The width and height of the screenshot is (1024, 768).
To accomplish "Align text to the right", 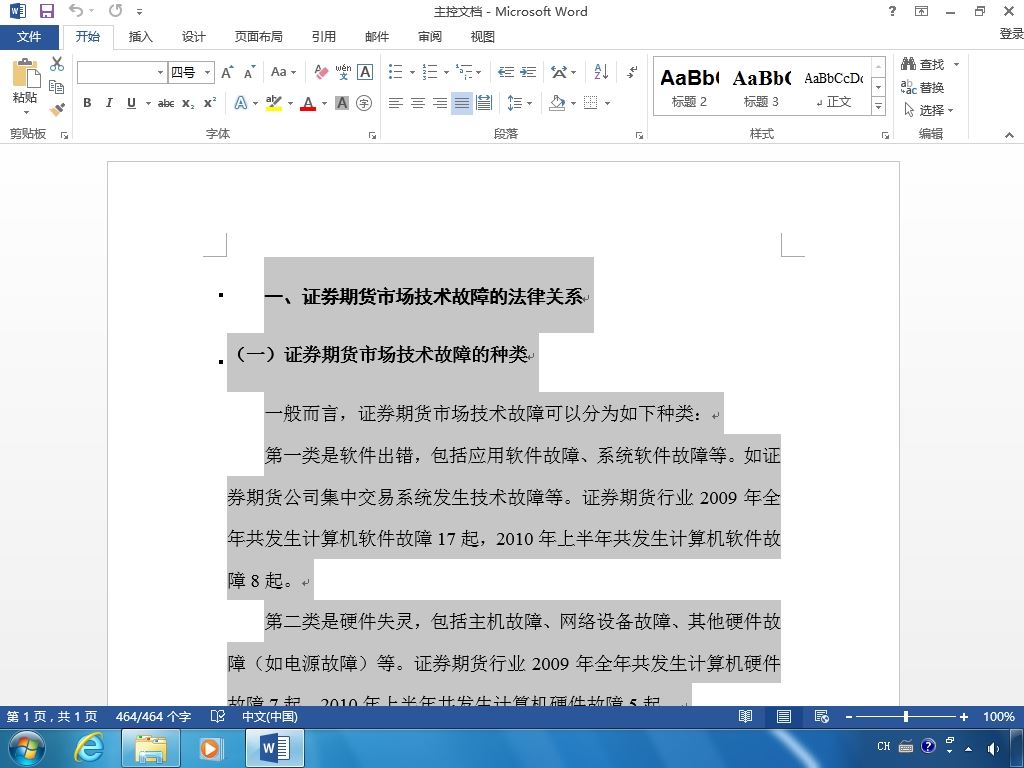I will coord(440,103).
